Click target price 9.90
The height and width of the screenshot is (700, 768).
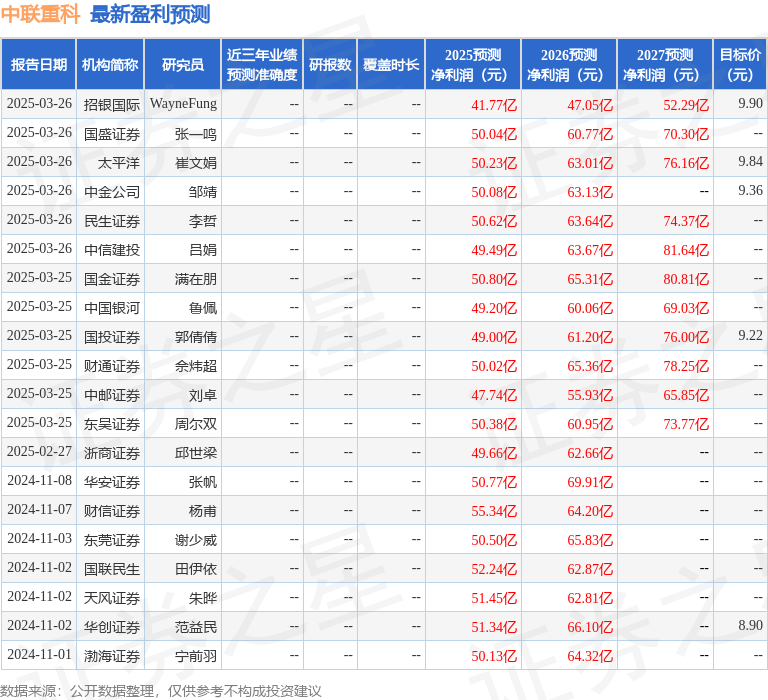(x=750, y=103)
